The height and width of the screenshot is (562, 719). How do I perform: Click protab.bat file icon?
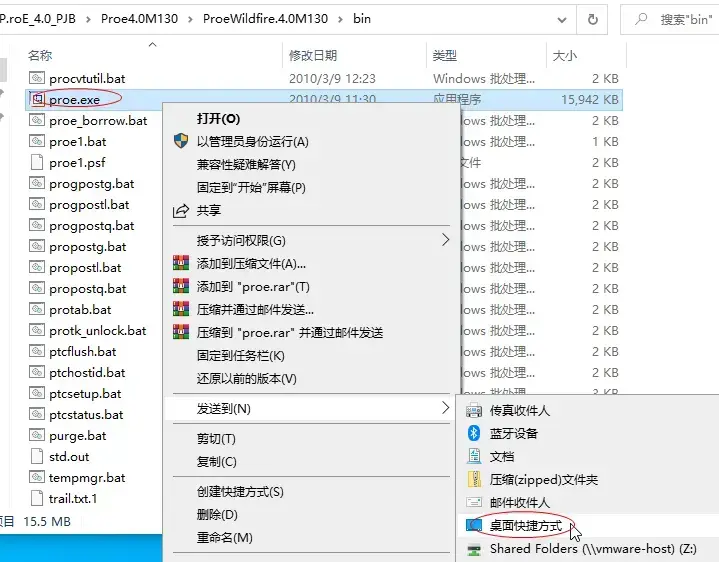coord(37,309)
